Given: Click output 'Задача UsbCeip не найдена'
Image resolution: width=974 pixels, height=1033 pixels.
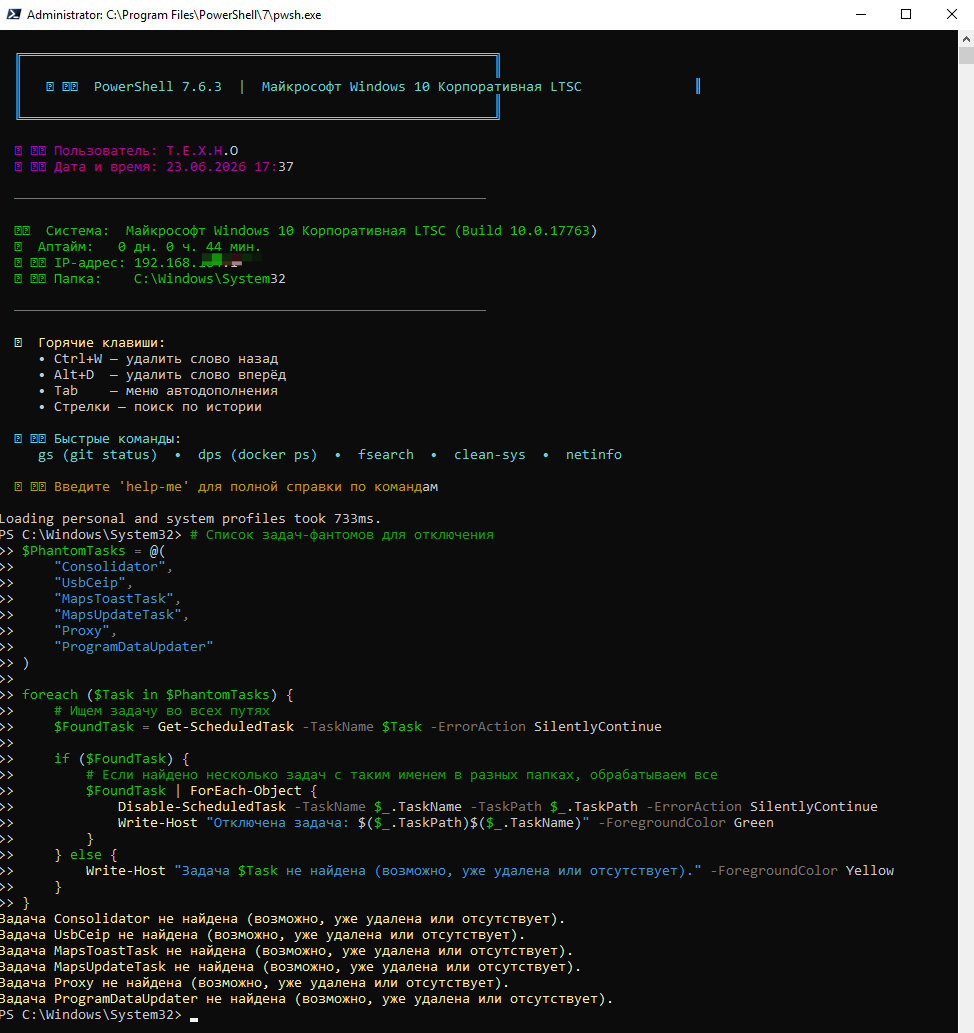Looking at the screenshot, I should [99, 935].
